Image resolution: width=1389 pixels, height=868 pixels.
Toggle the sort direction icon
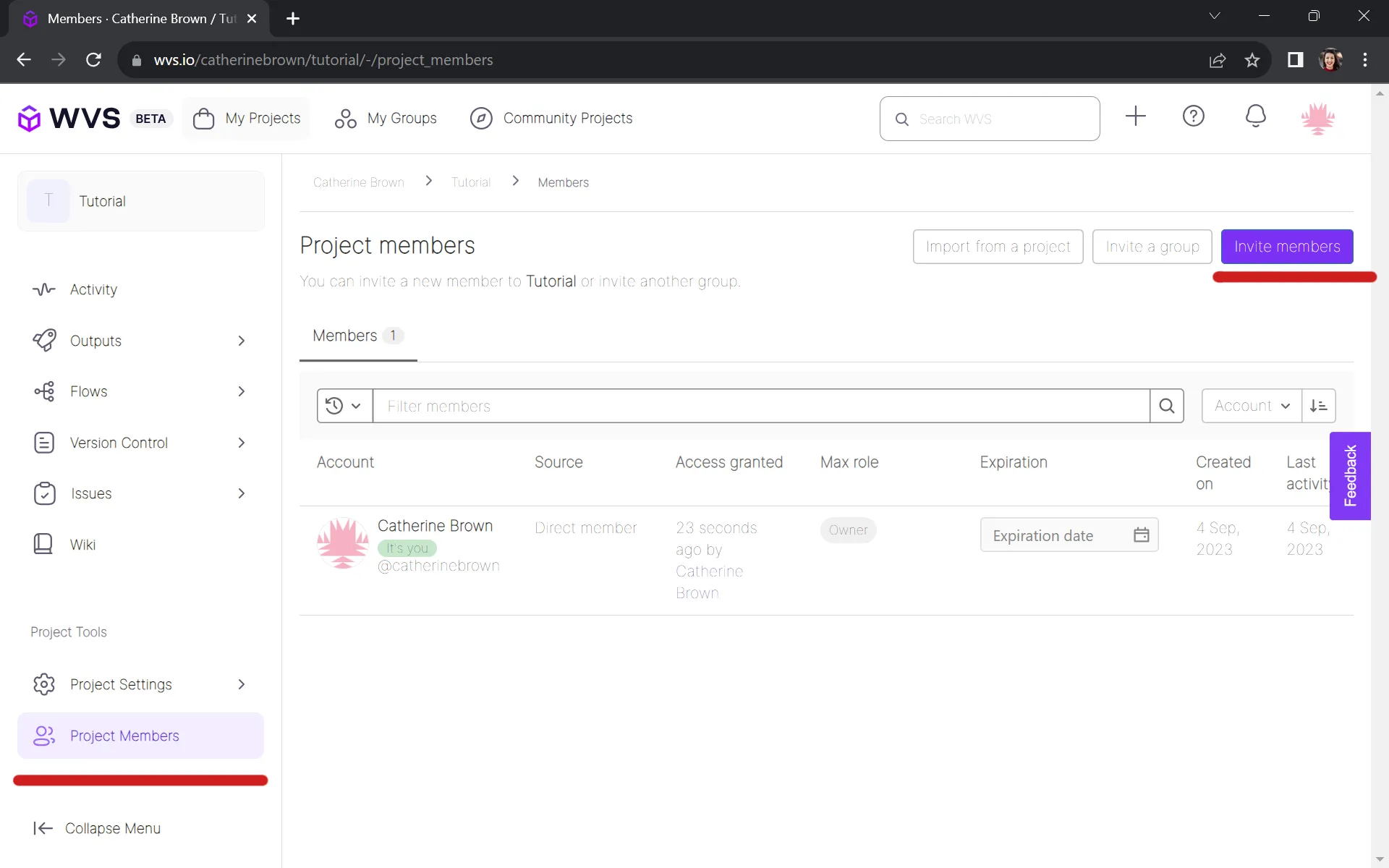click(x=1318, y=406)
